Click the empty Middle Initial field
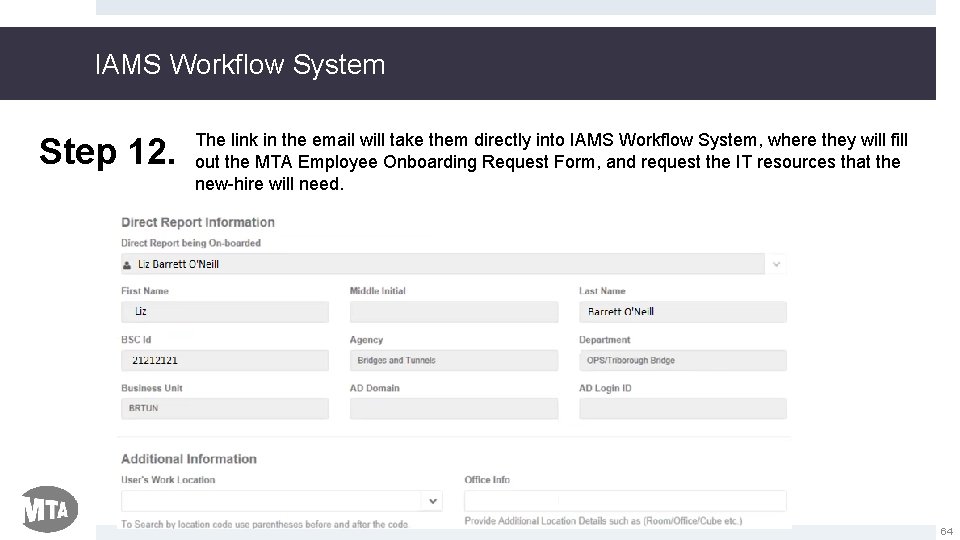The image size is (960, 540). point(454,312)
